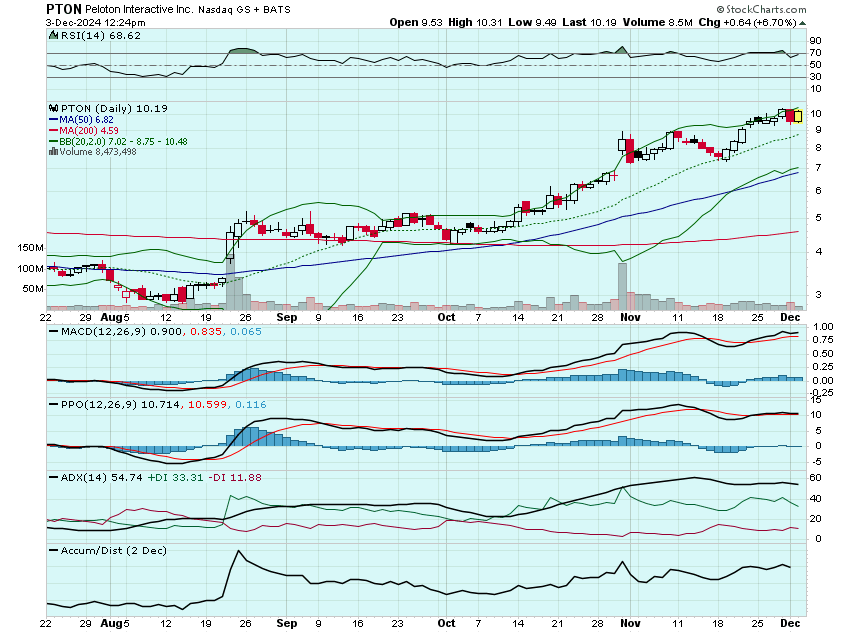The width and height of the screenshot is (850, 633).
Task: Click the Chg +0.64 (+6.70%) value
Action: point(748,22)
